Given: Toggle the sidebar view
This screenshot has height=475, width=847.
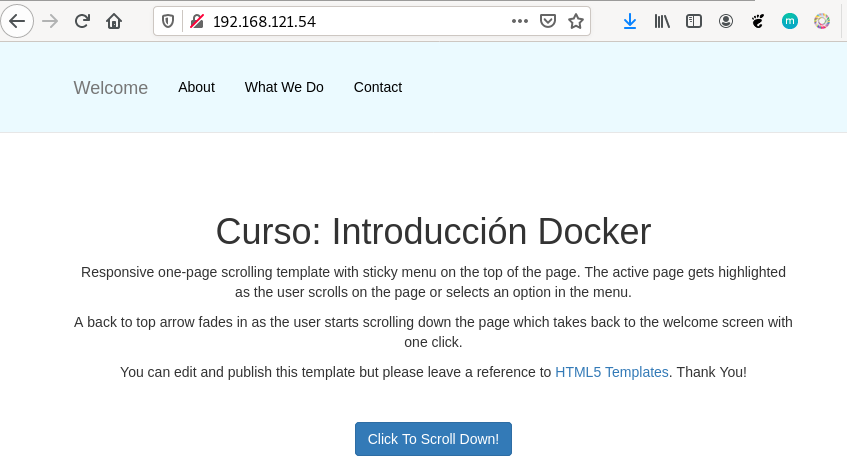Looking at the screenshot, I should [x=694, y=21].
